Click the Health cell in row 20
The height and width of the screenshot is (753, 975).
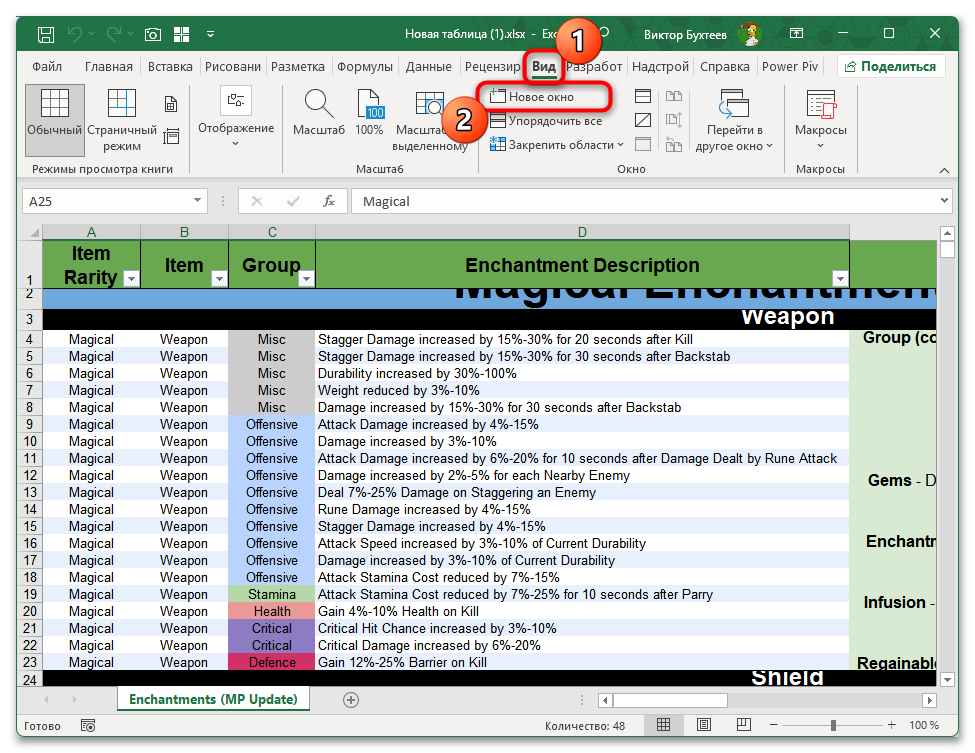click(272, 611)
